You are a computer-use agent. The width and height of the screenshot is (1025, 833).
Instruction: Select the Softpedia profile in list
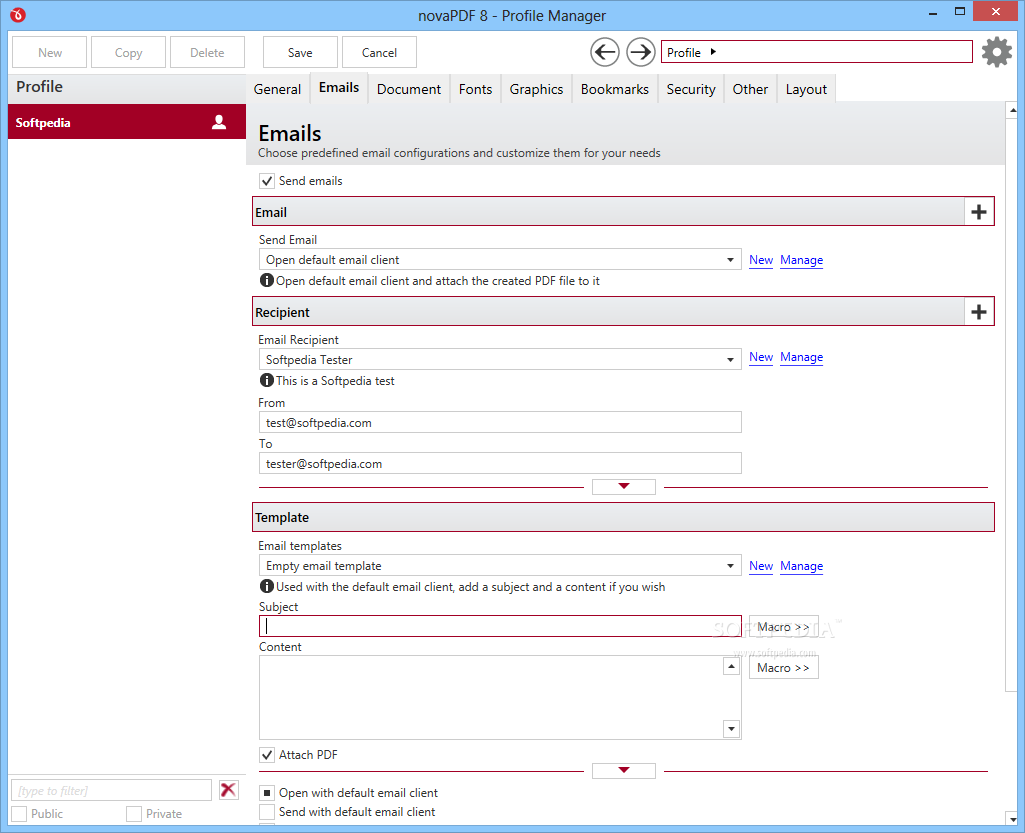(x=127, y=122)
